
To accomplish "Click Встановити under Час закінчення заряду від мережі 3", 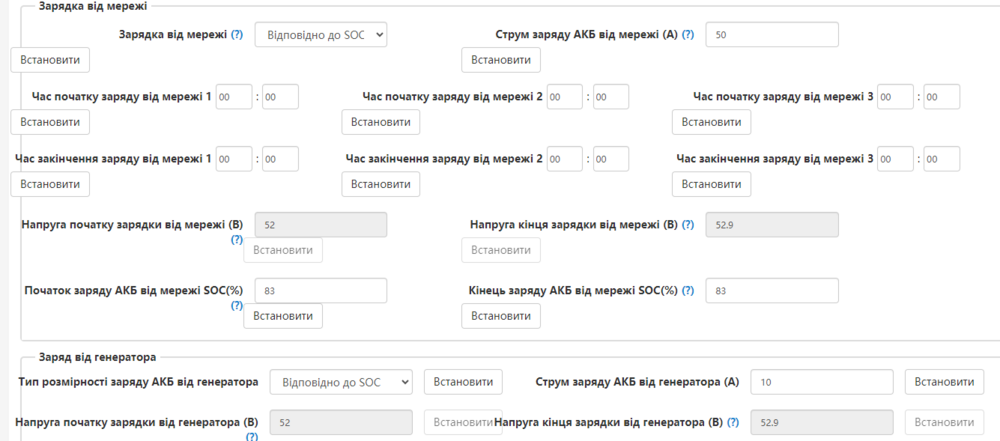I will coord(711,184).
